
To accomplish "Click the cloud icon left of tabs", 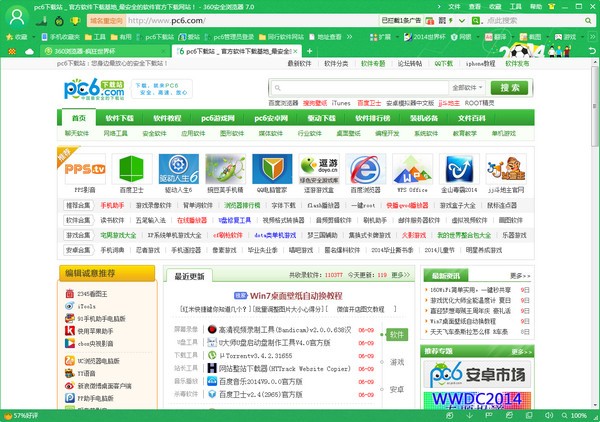I will point(29,51).
